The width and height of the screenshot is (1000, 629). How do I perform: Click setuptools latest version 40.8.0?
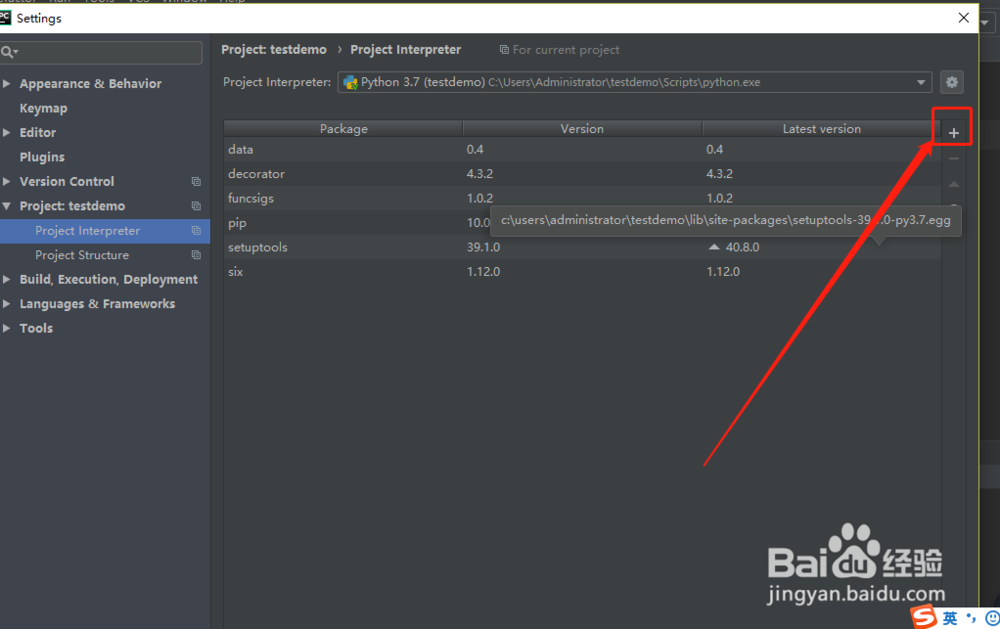click(x=742, y=247)
